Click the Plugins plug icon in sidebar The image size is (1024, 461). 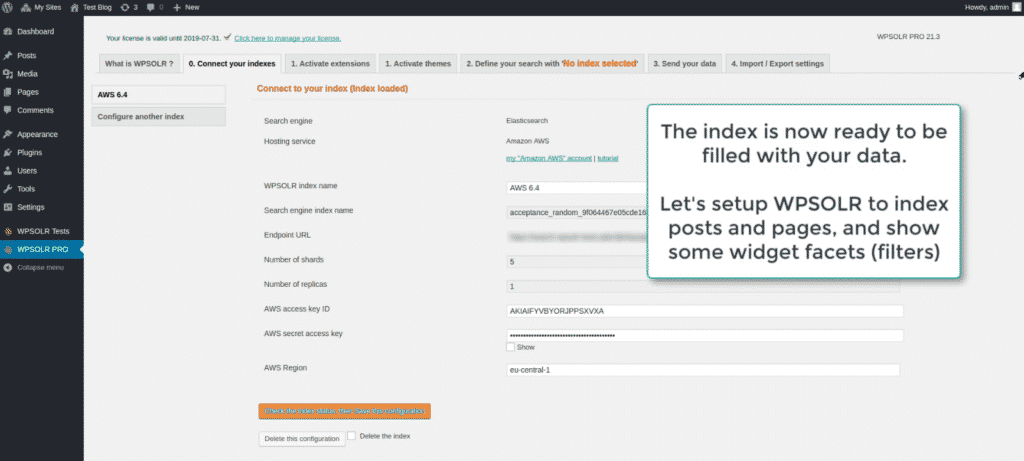tap(8, 153)
